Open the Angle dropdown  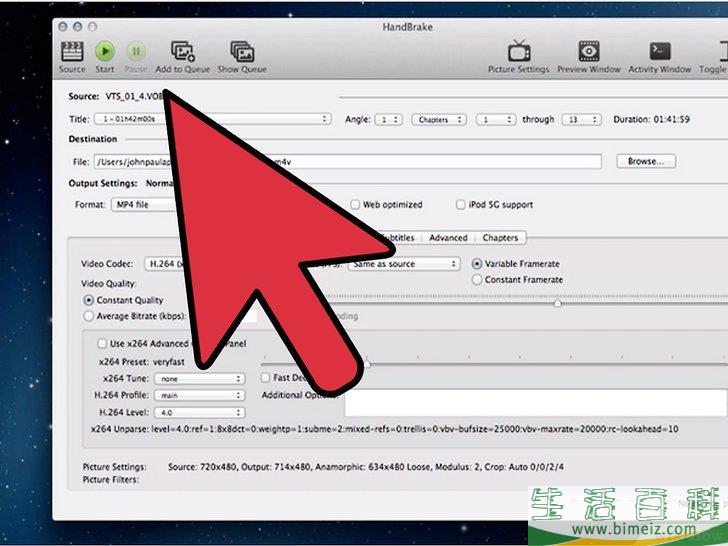(389, 119)
